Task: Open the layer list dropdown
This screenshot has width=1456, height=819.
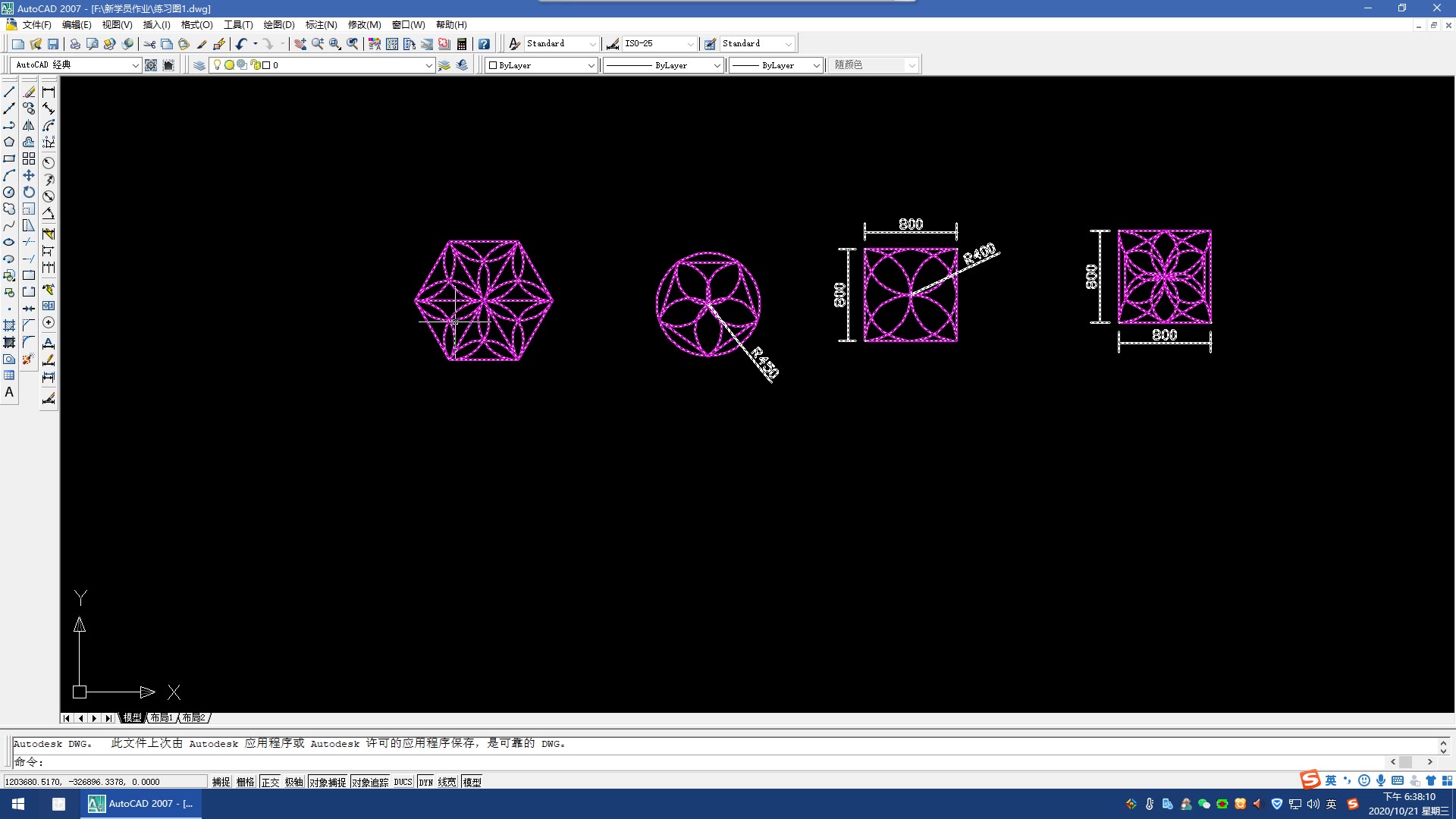Action: tap(428, 65)
